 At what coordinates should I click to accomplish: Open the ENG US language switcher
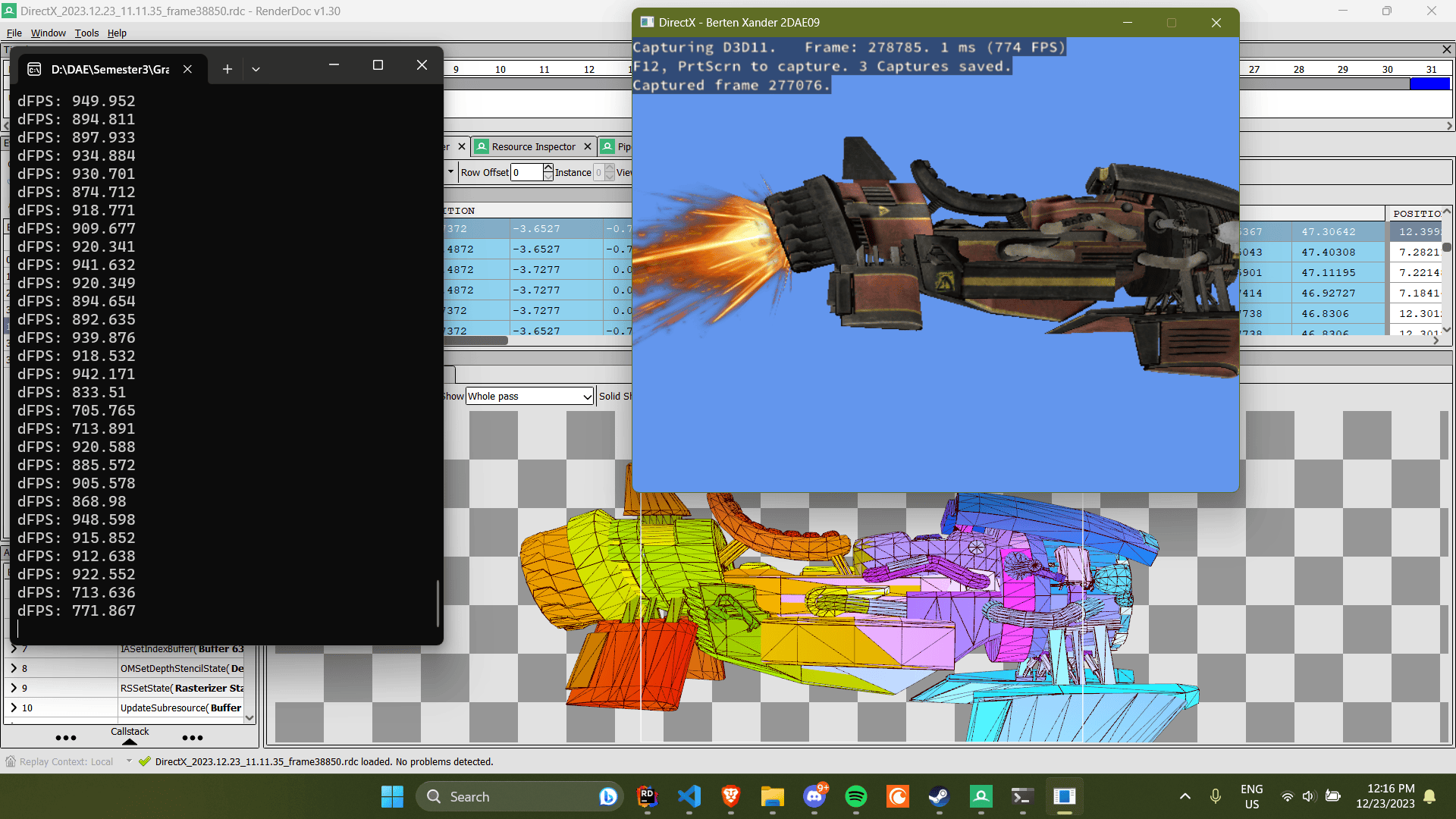[x=1252, y=796]
